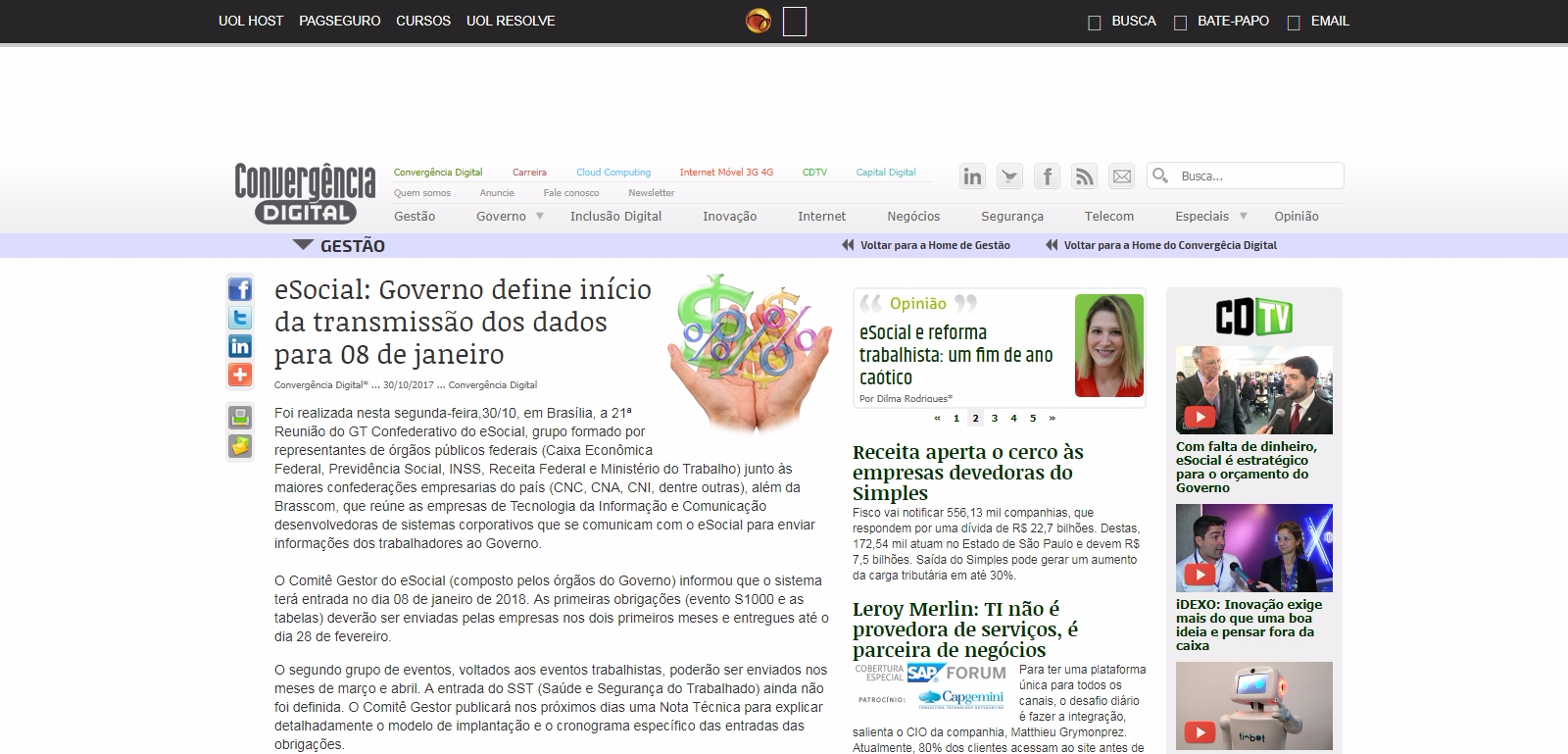This screenshot has width=1568, height=754.
Task: Click double-arrow icon before 'Voltar para a Home de Gestão'
Action: (848, 245)
